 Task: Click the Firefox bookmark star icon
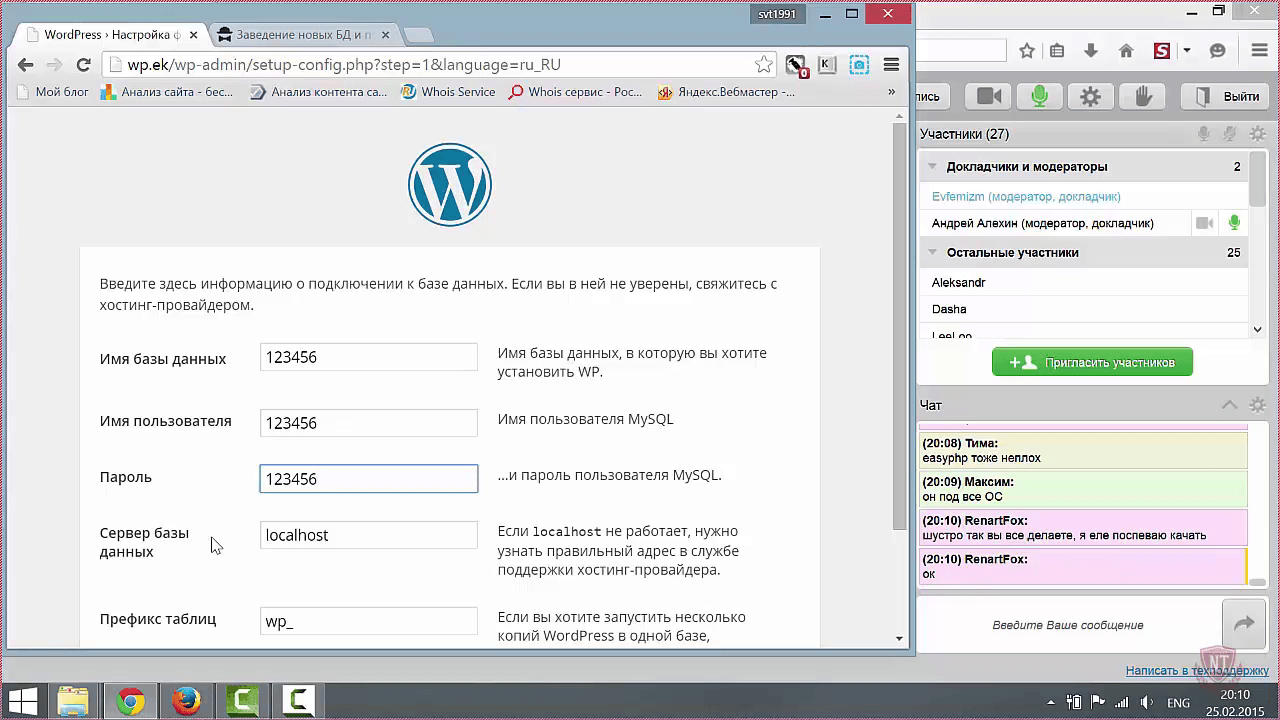point(1027,51)
